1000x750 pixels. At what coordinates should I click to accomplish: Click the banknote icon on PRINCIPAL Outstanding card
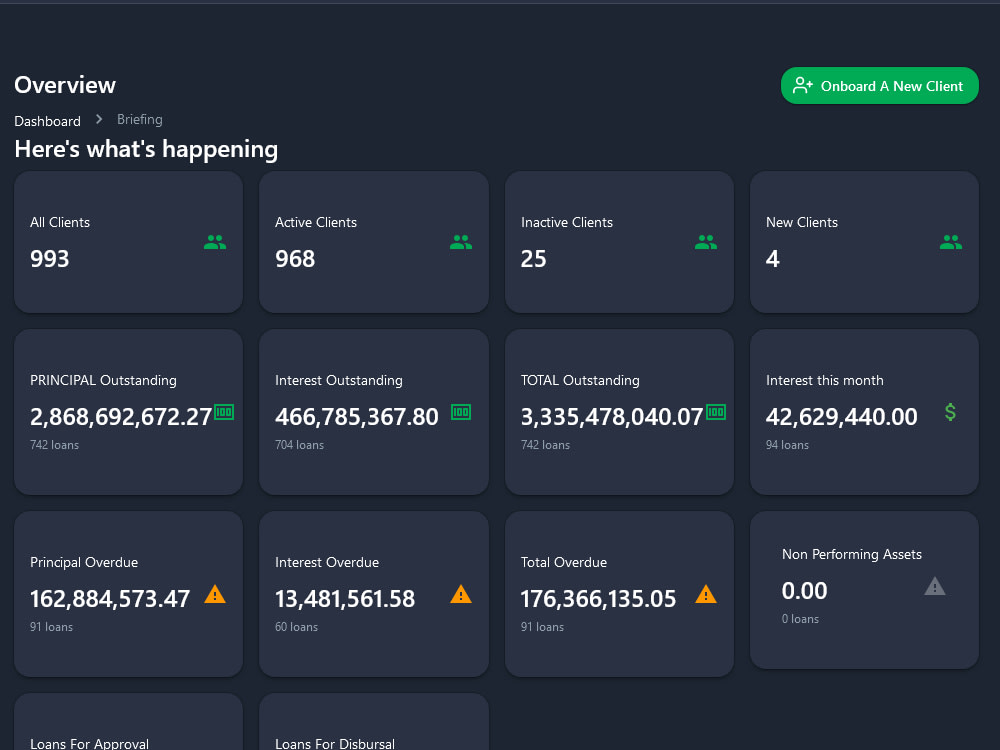tap(226, 411)
